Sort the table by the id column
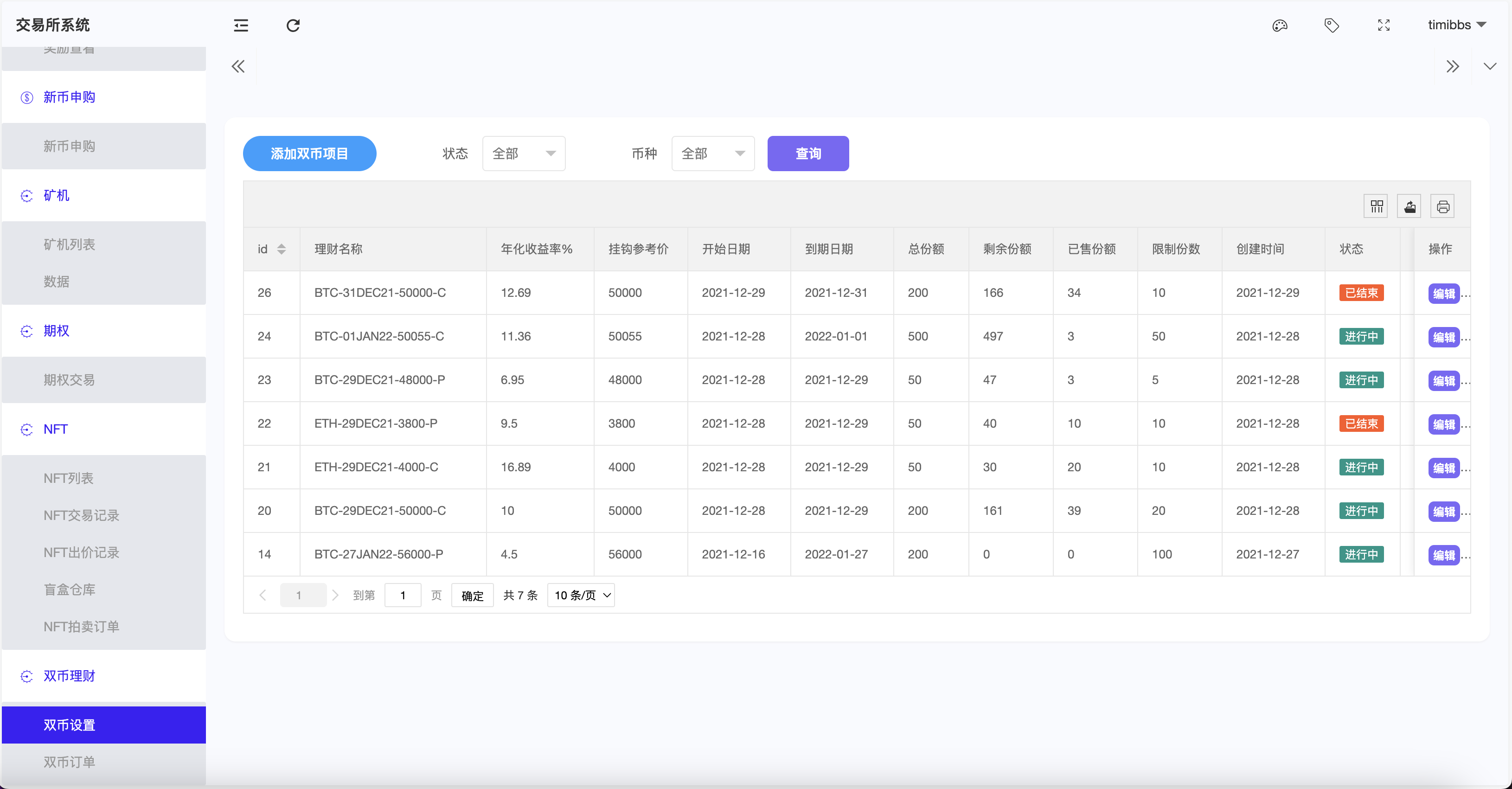Image resolution: width=1512 pixels, height=789 pixels. [281, 249]
